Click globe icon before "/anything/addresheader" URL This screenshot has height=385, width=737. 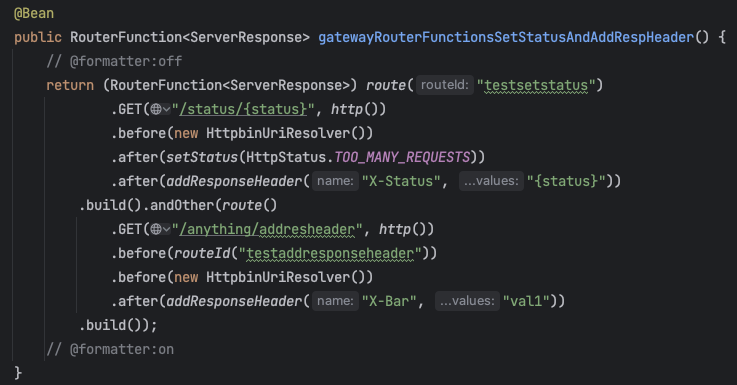tap(156, 229)
